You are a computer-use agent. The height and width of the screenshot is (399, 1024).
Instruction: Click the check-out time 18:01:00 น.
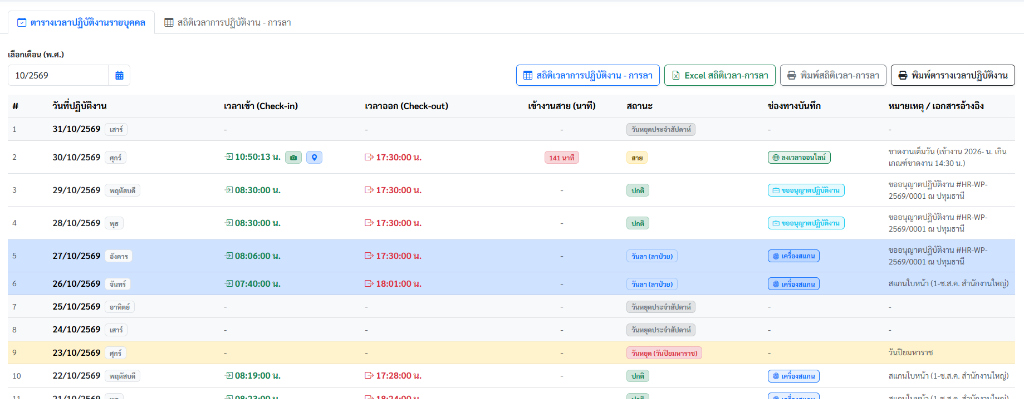[x=399, y=284]
